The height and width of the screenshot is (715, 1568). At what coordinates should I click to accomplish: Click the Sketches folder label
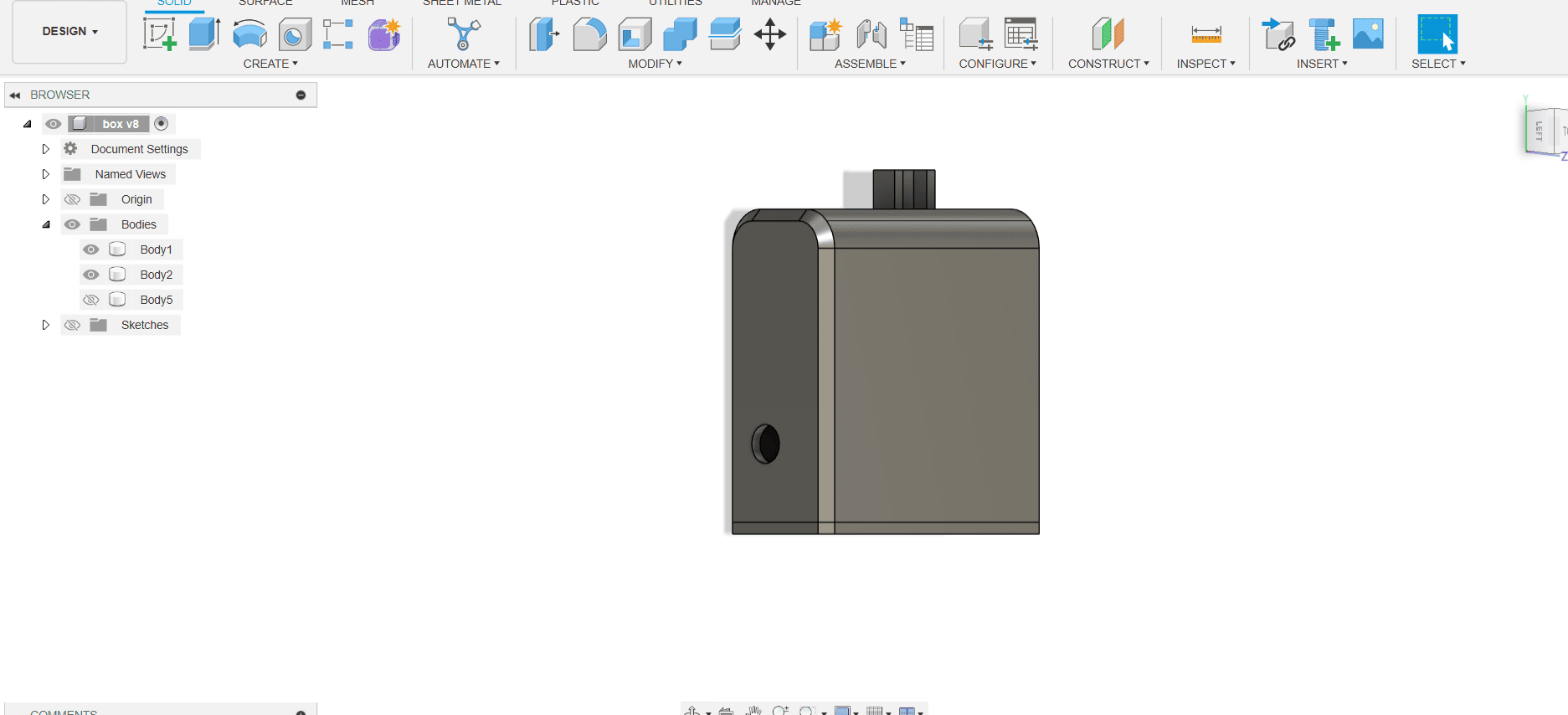pyautogui.click(x=145, y=325)
